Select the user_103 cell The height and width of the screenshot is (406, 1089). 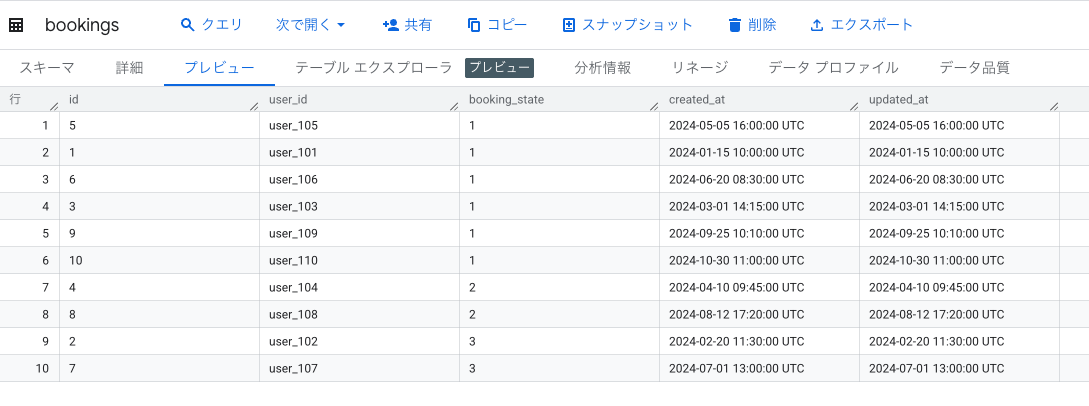click(x=360, y=207)
